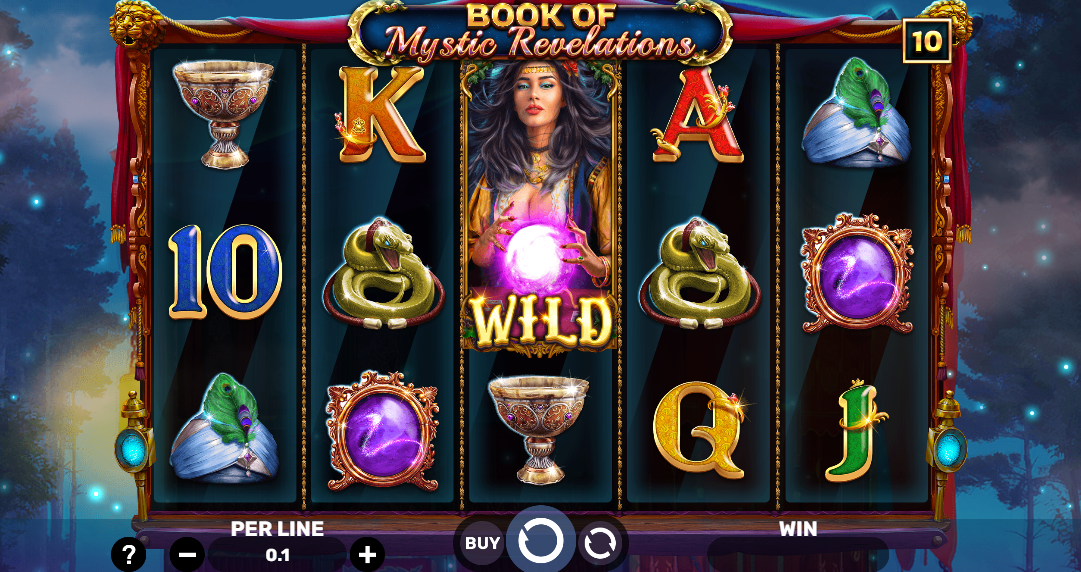Click the red A card symbol

click(696, 115)
